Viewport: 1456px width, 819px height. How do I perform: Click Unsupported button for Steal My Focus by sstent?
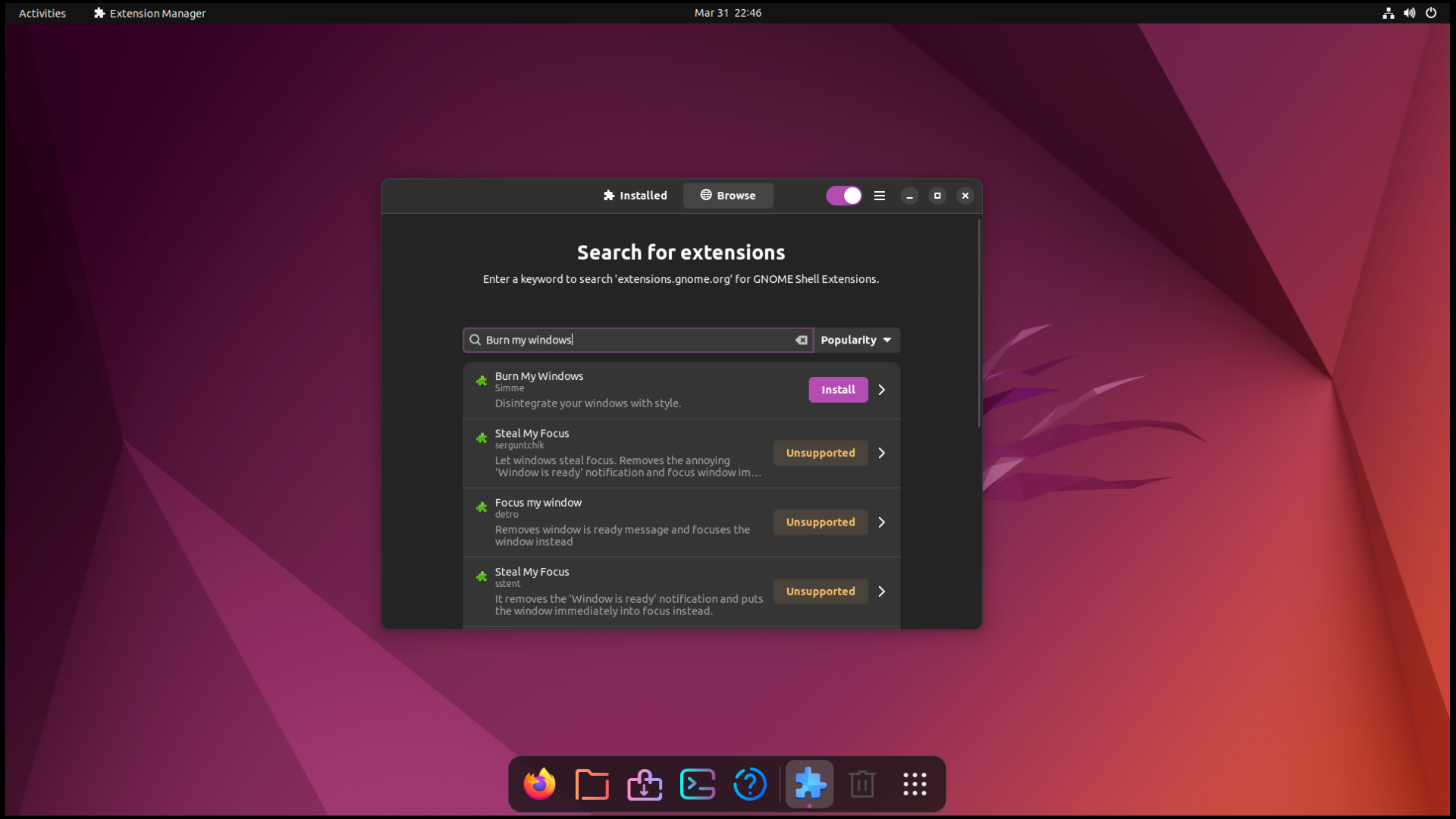[821, 591]
